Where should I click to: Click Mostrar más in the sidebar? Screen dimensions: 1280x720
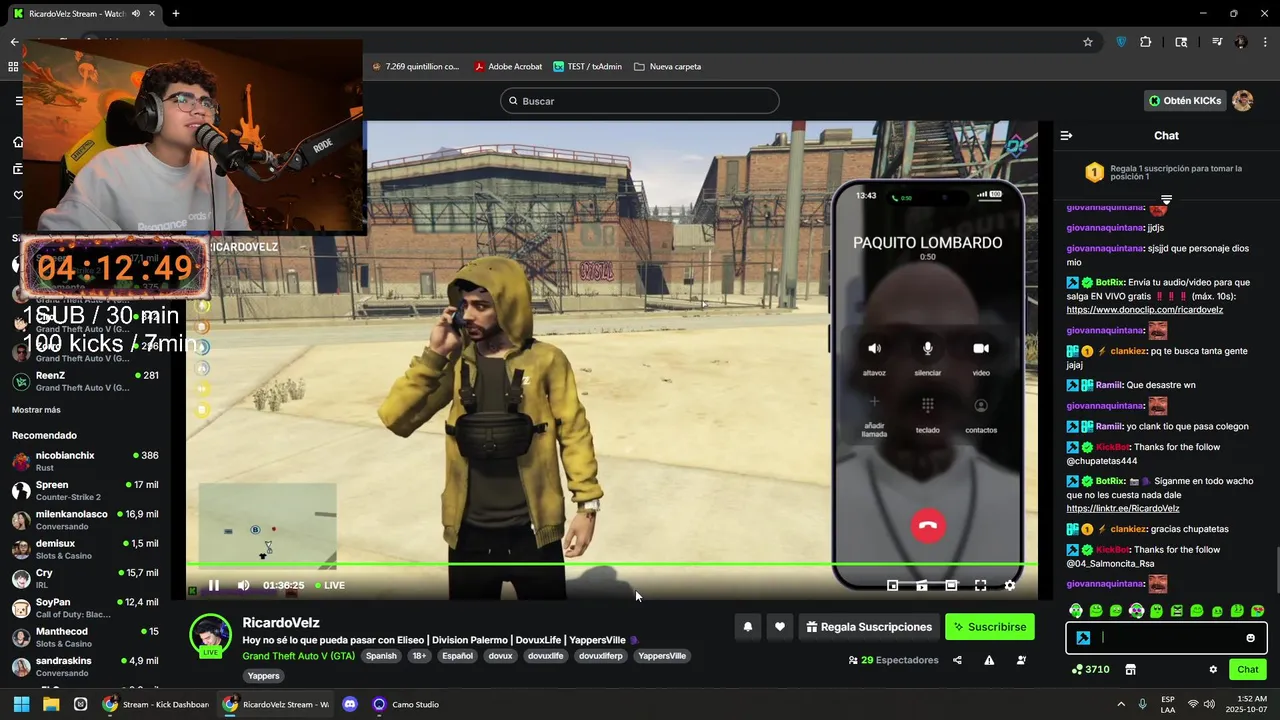click(36, 410)
